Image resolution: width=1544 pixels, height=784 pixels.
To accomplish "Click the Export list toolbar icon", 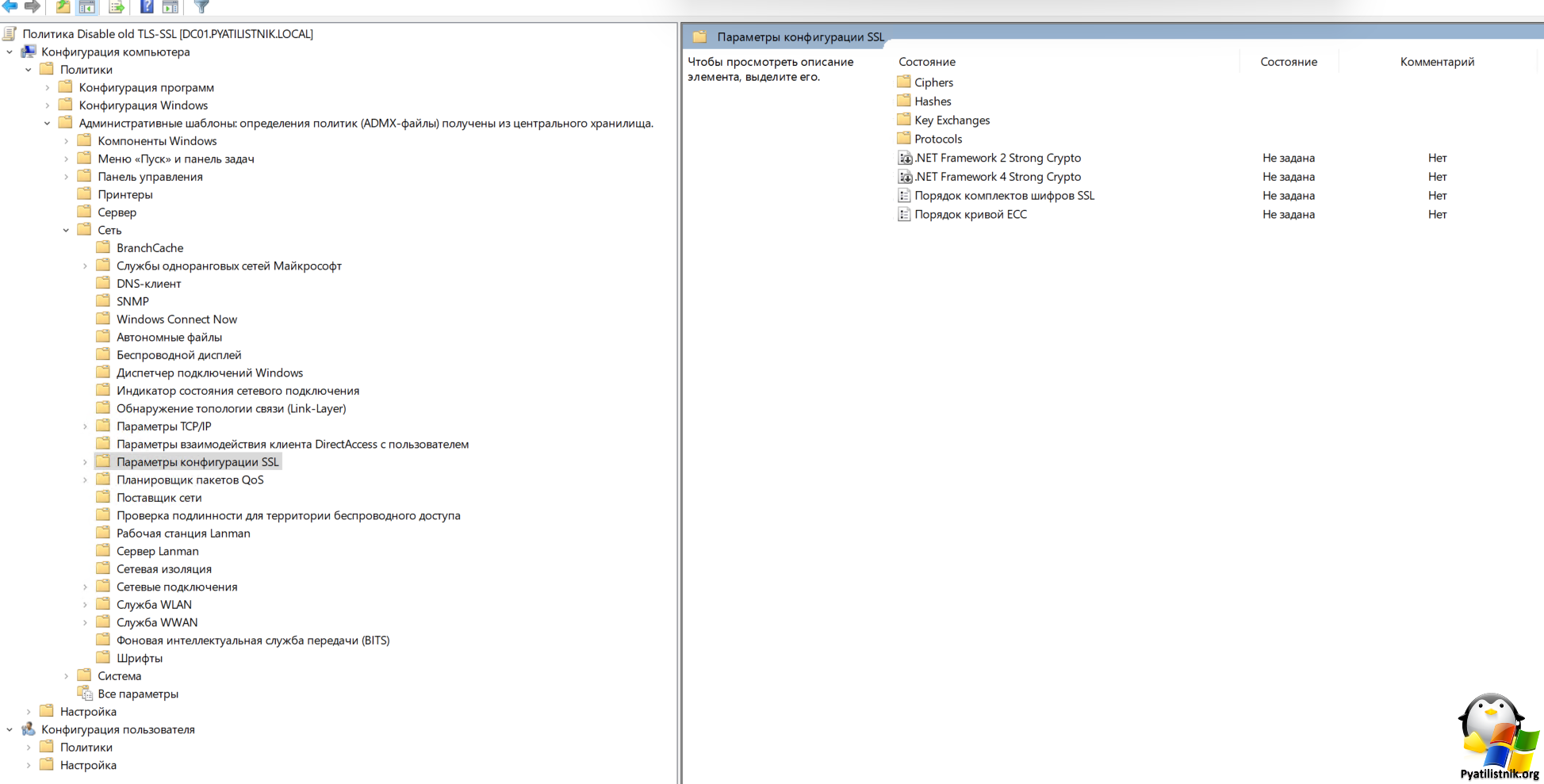I will 117,7.
